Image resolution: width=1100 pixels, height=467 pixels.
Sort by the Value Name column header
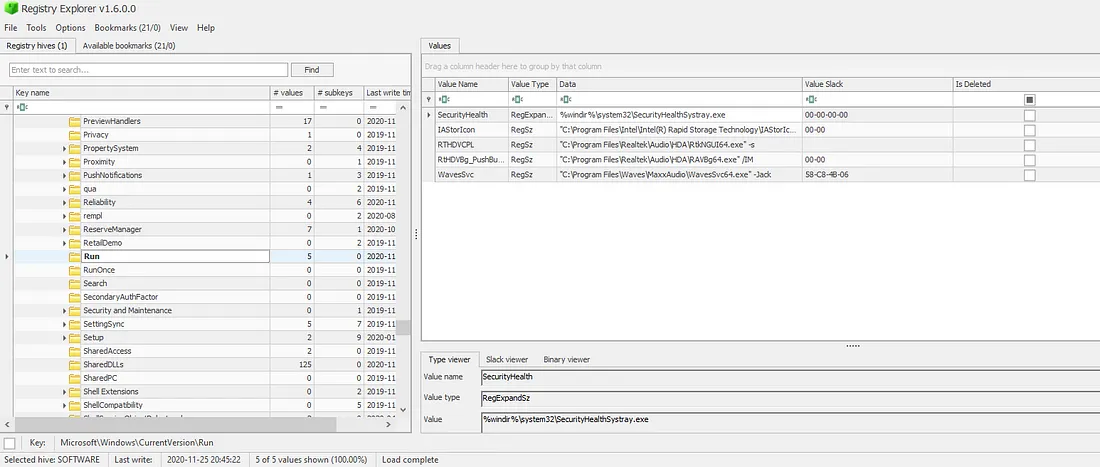[471, 84]
